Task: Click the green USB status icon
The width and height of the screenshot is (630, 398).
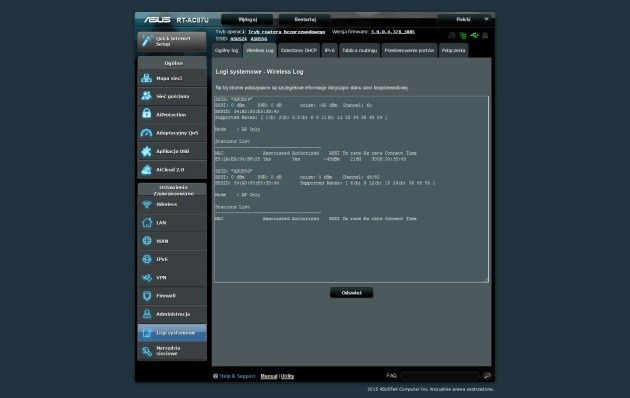Action: [x=474, y=36]
